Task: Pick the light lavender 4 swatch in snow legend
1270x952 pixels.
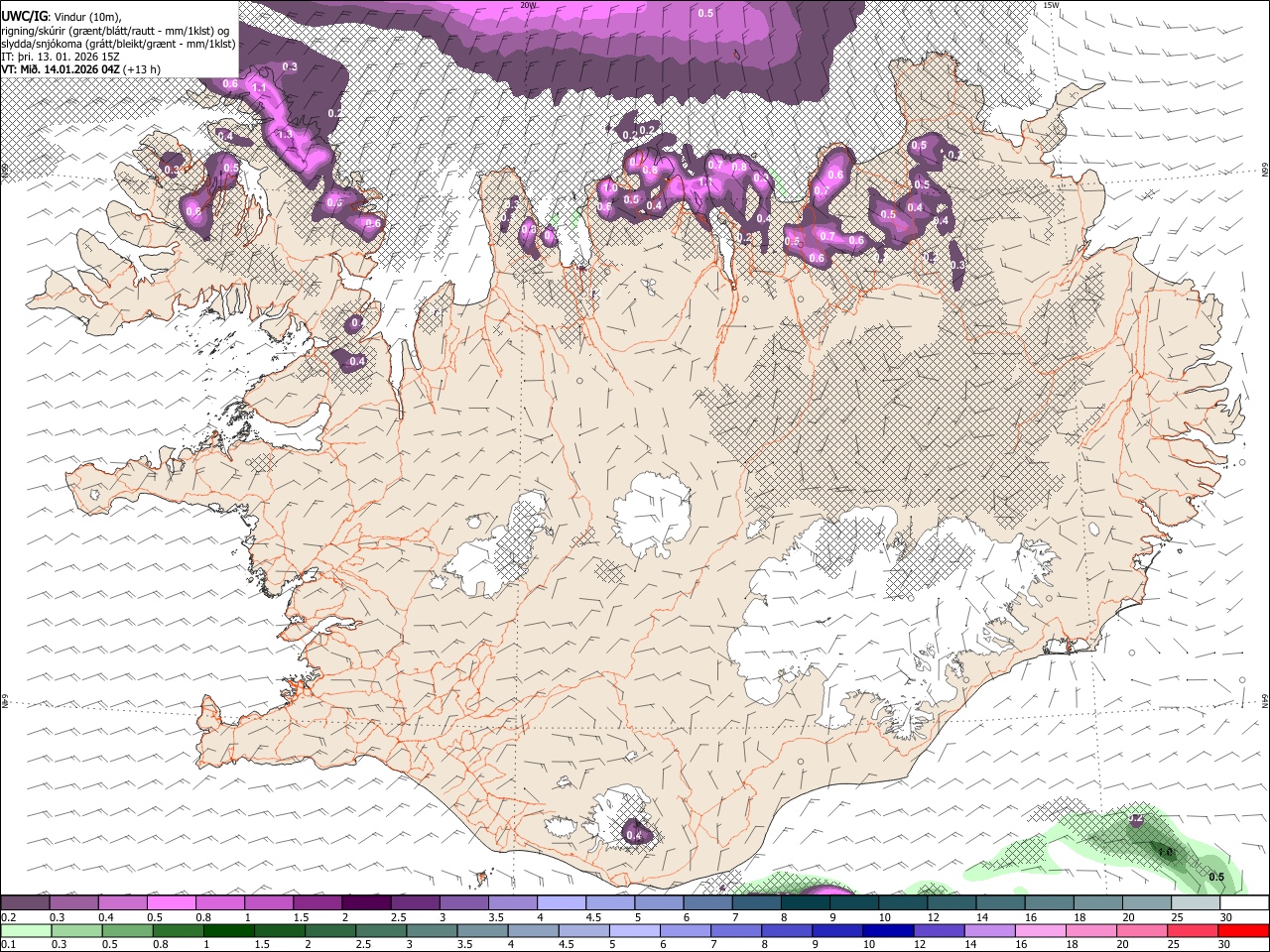Action: click(x=561, y=902)
